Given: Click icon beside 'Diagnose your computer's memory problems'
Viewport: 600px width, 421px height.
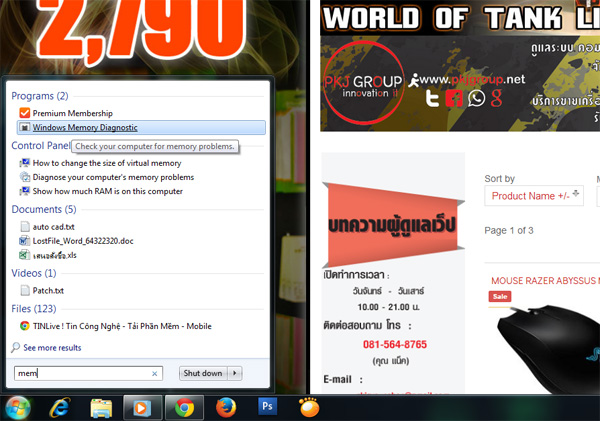Looking at the screenshot, I should point(24,177).
